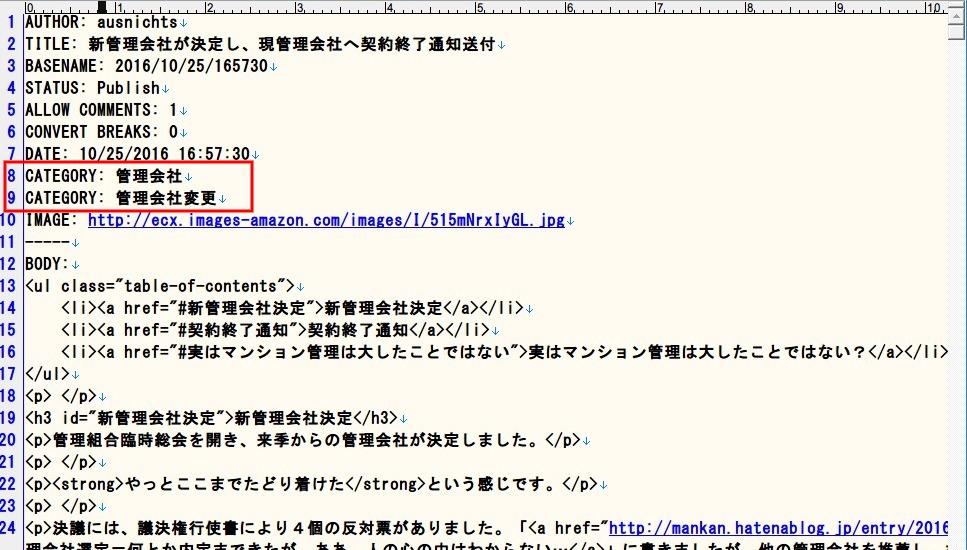Click the ruler at the column 5 mark
Screen dimensions: 967x550
479,7
